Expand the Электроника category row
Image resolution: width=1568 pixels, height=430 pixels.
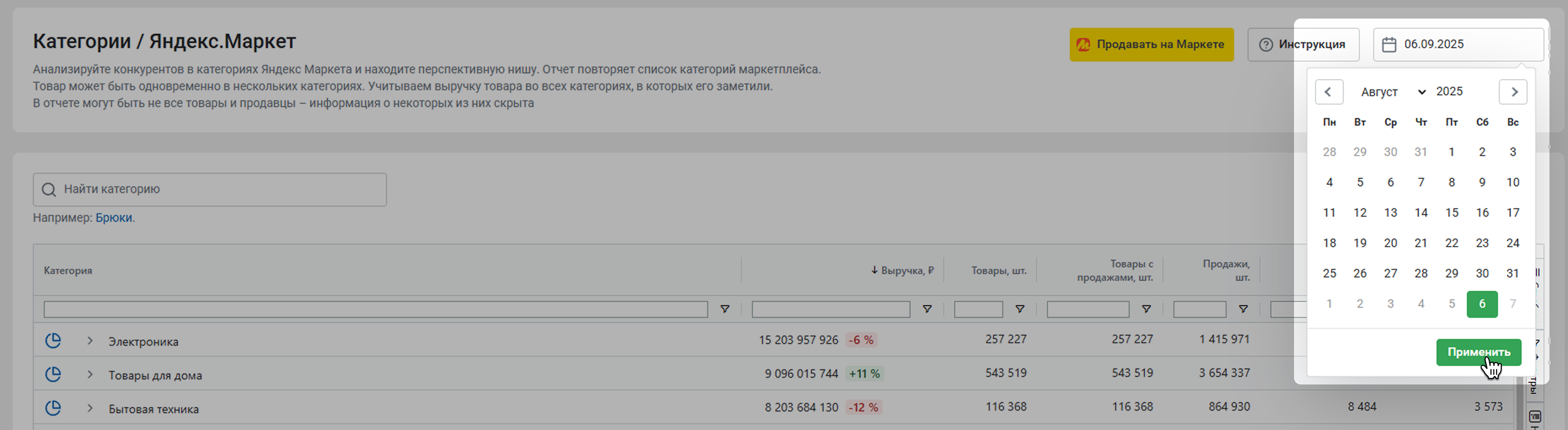[90, 341]
